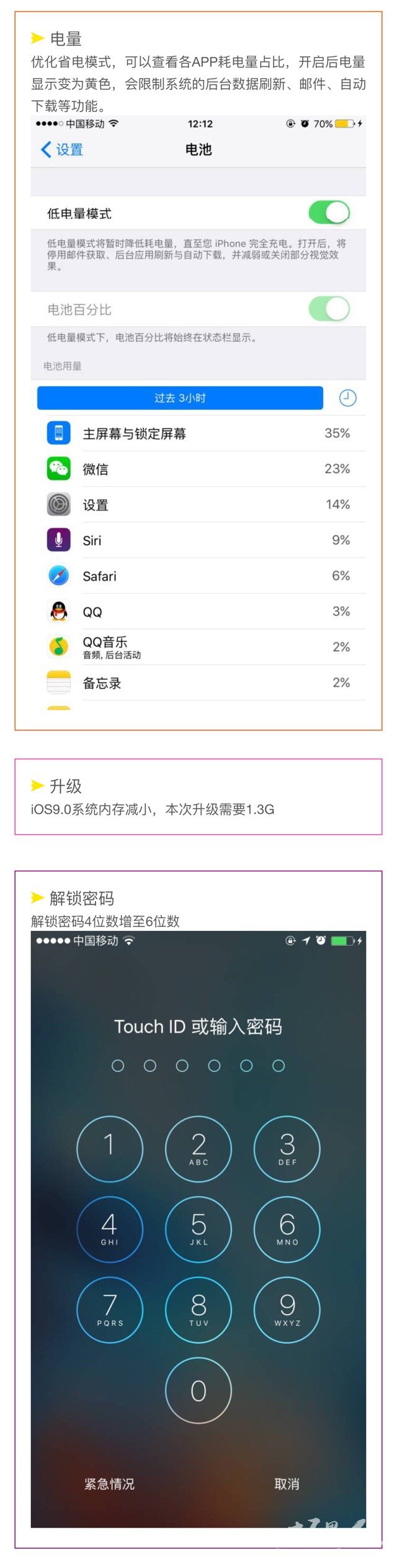Screen dimensions: 397x1568
Task: Tap the QQ penguin icon
Action: point(59,612)
